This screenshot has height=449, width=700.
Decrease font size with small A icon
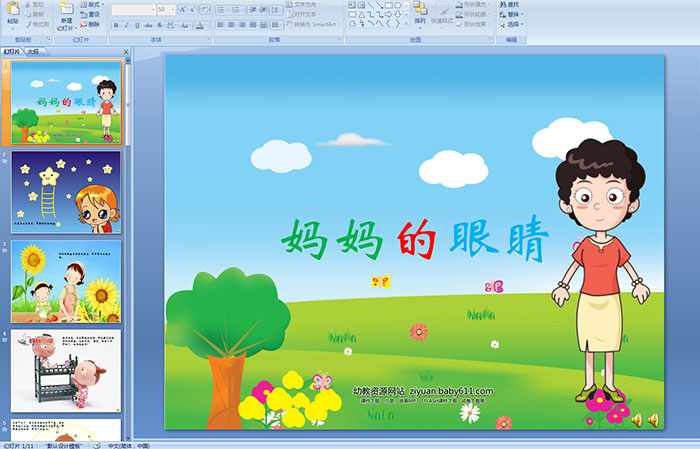192,9
